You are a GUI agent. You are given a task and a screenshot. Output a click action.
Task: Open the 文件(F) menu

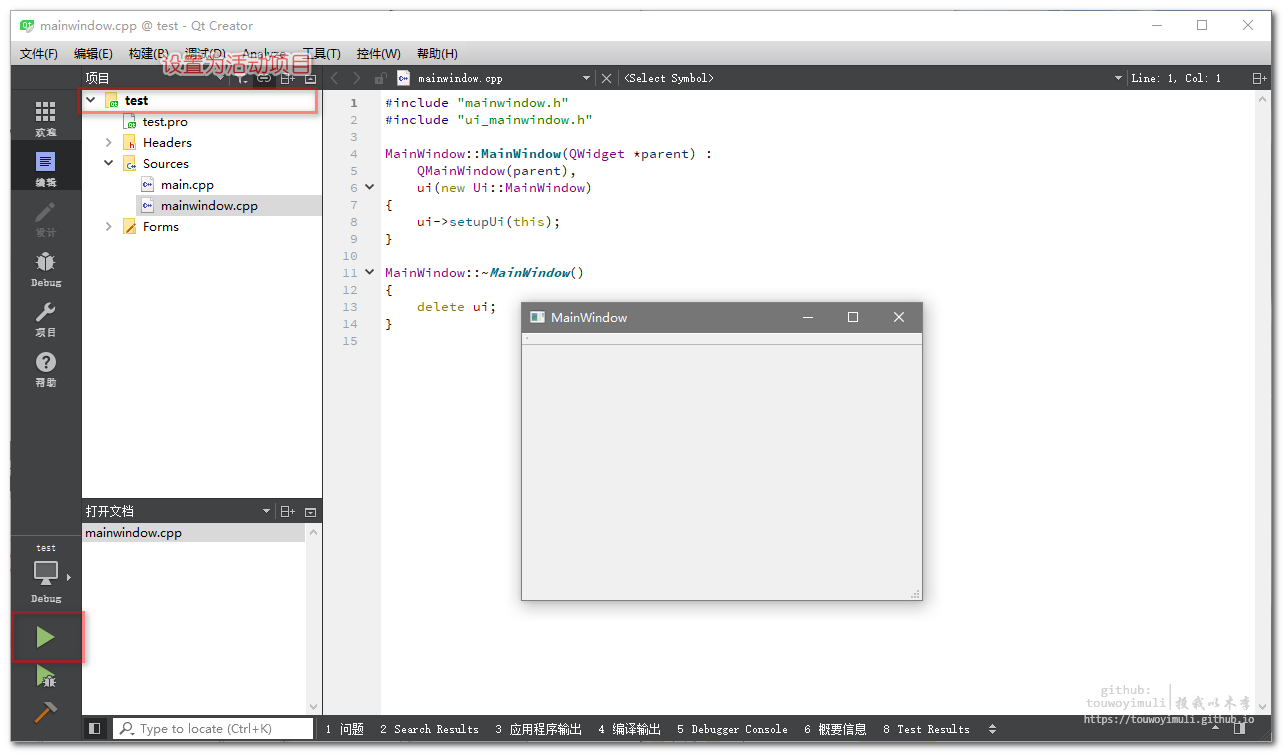click(39, 54)
